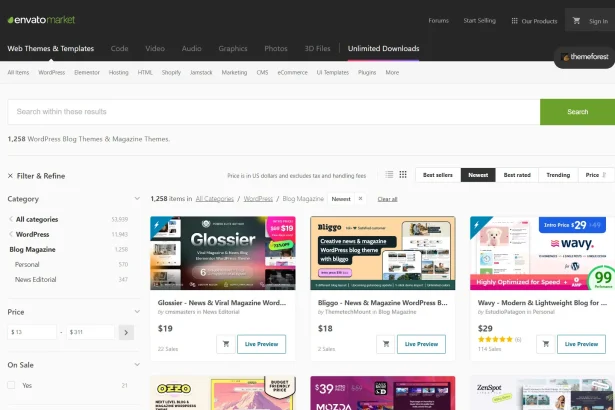Select All Items subcategory
Image resolution: width=615 pixels, height=410 pixels.
[18, 73]
